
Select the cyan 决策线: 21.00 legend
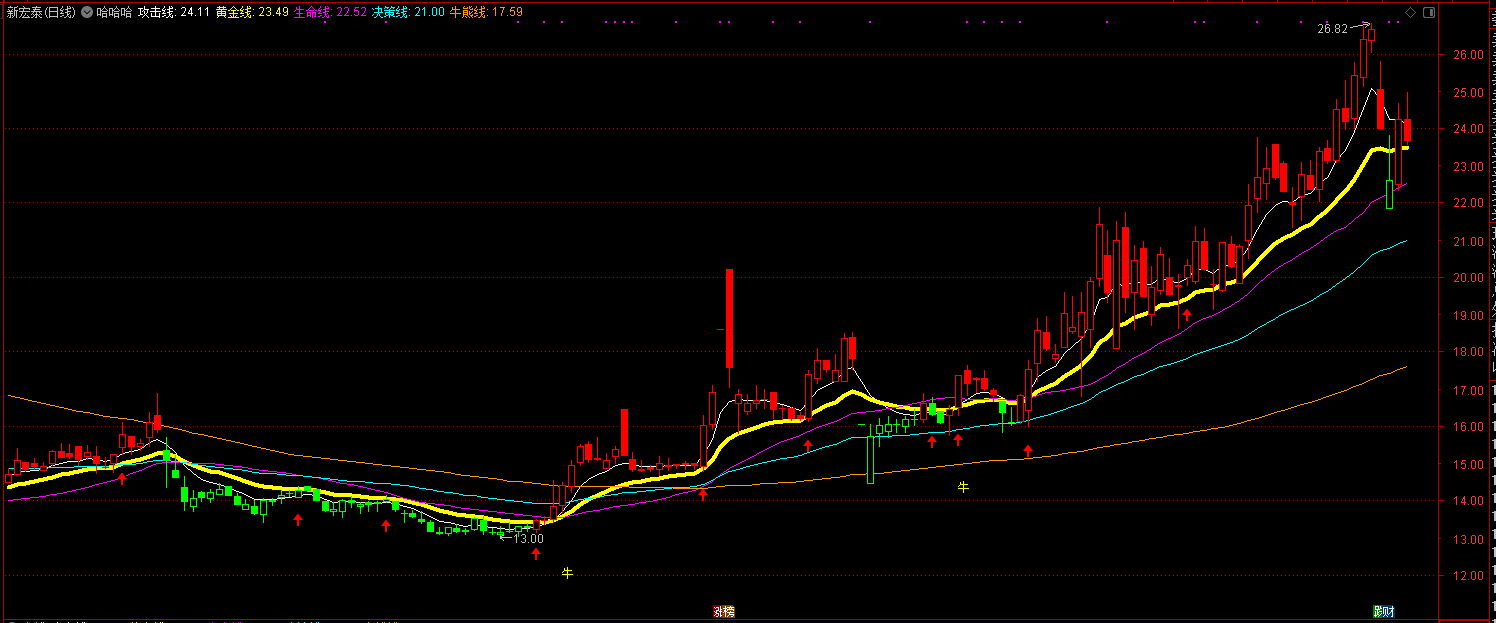(x=408, y=12)
